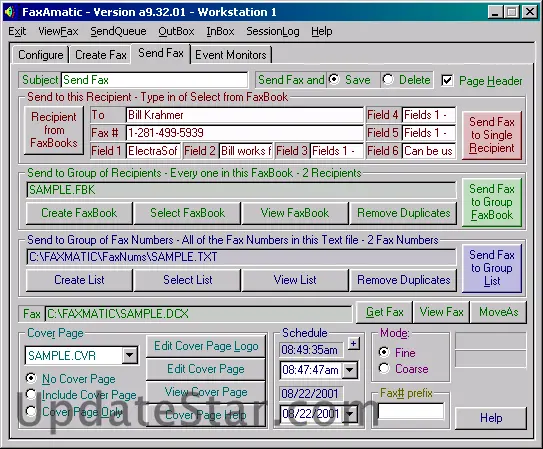Viewport: 543px width, 449px height.
Task: Open the InBox menu
Action: 220,32
